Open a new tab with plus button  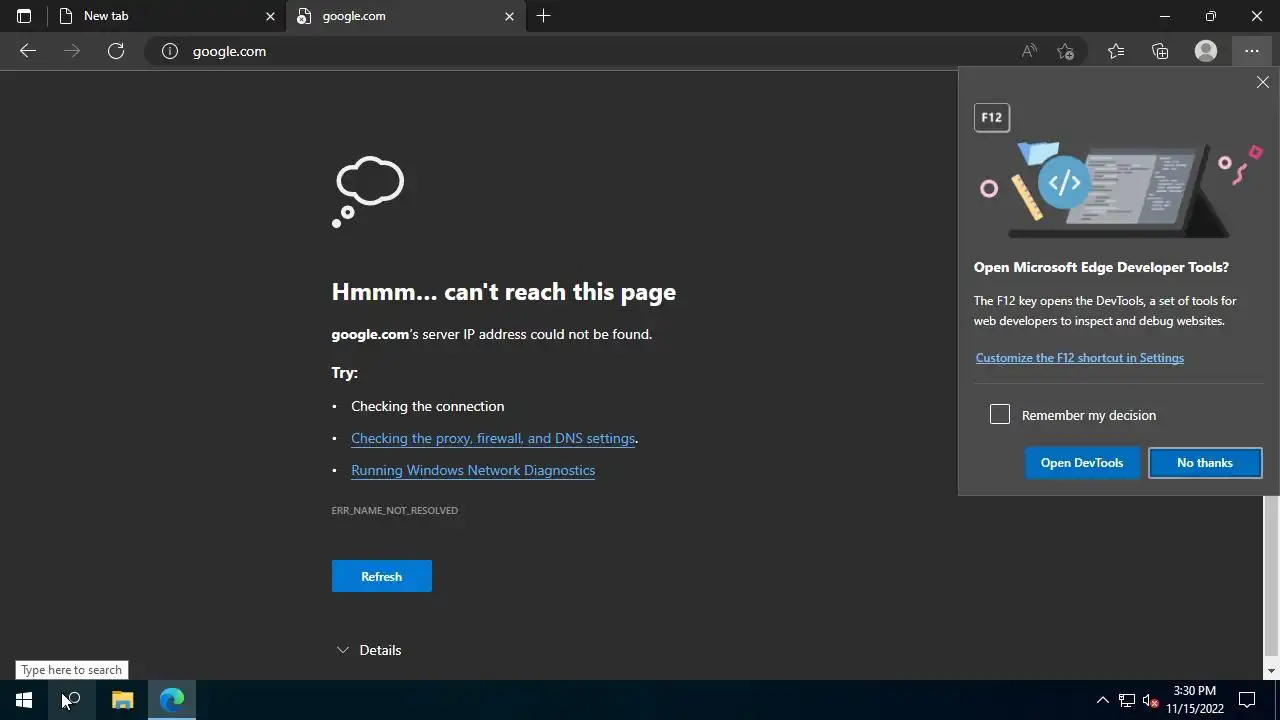tap(543, 16)
